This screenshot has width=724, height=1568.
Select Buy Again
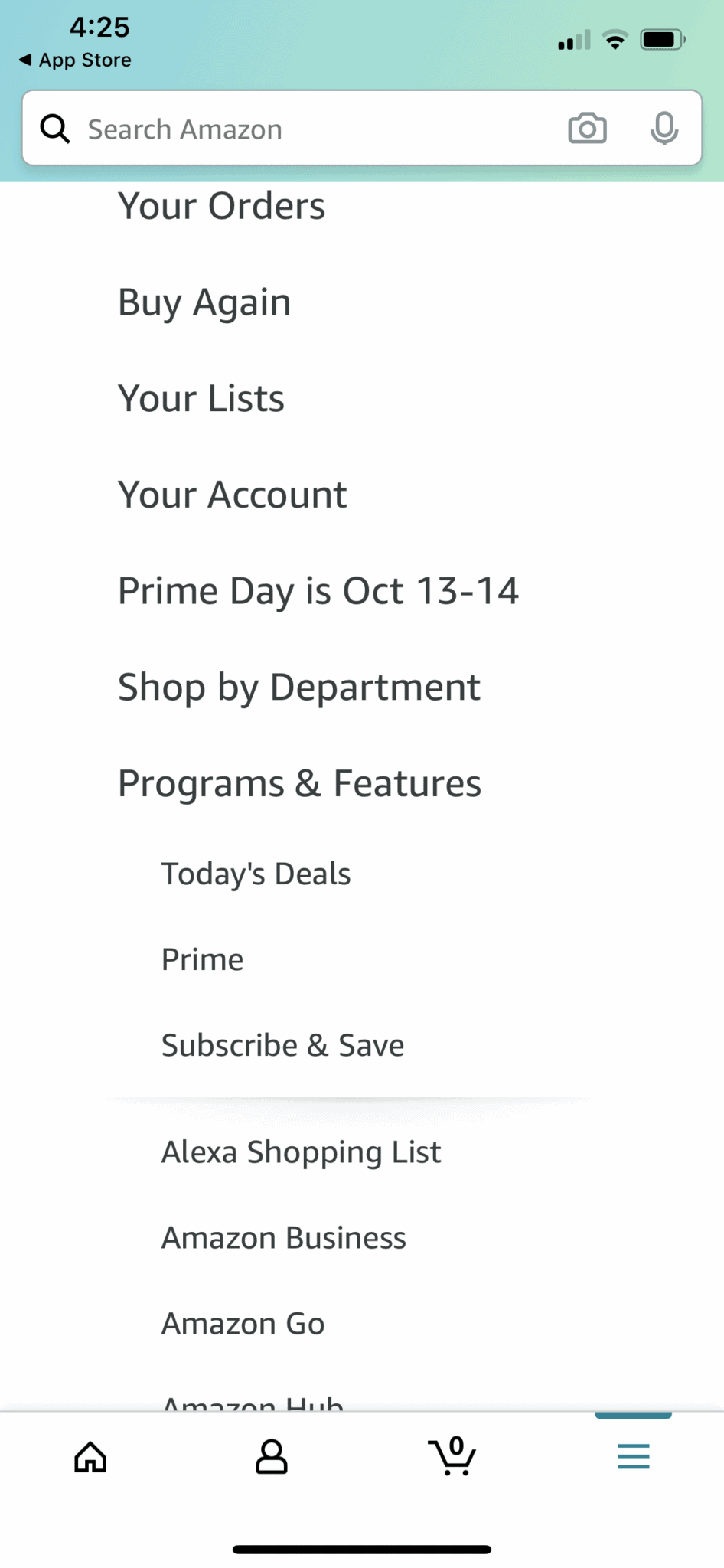pos(204,302)
